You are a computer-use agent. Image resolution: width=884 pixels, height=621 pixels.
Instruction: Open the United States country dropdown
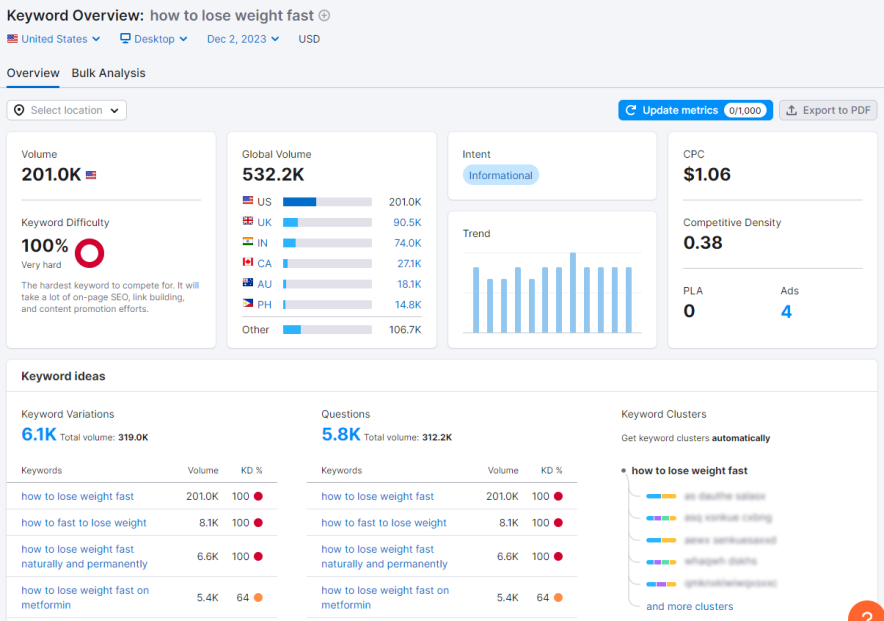tap(54, 39)
